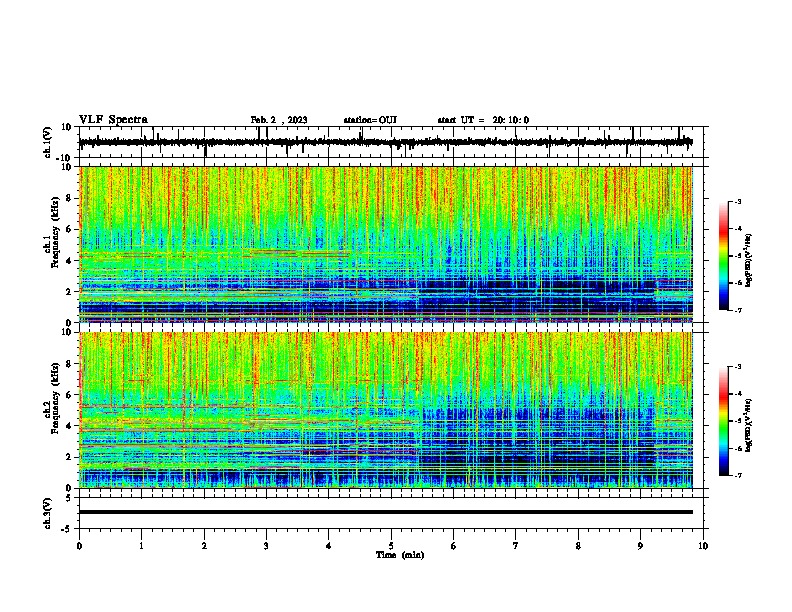Click the ch.2 color scale log(PSD) units label
792x612 pixels.
(749, 426)
